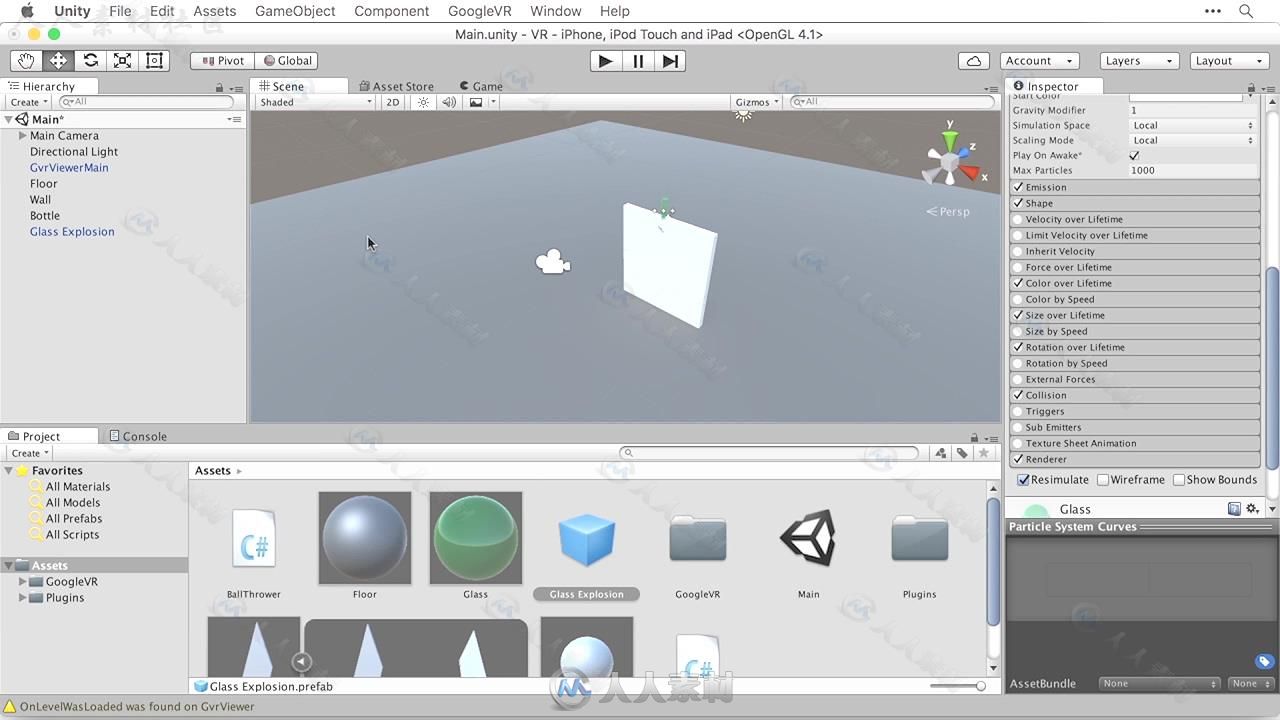The image size is (1280, 720).
Task: Disable Collision module
Action: coord(1018,395)
